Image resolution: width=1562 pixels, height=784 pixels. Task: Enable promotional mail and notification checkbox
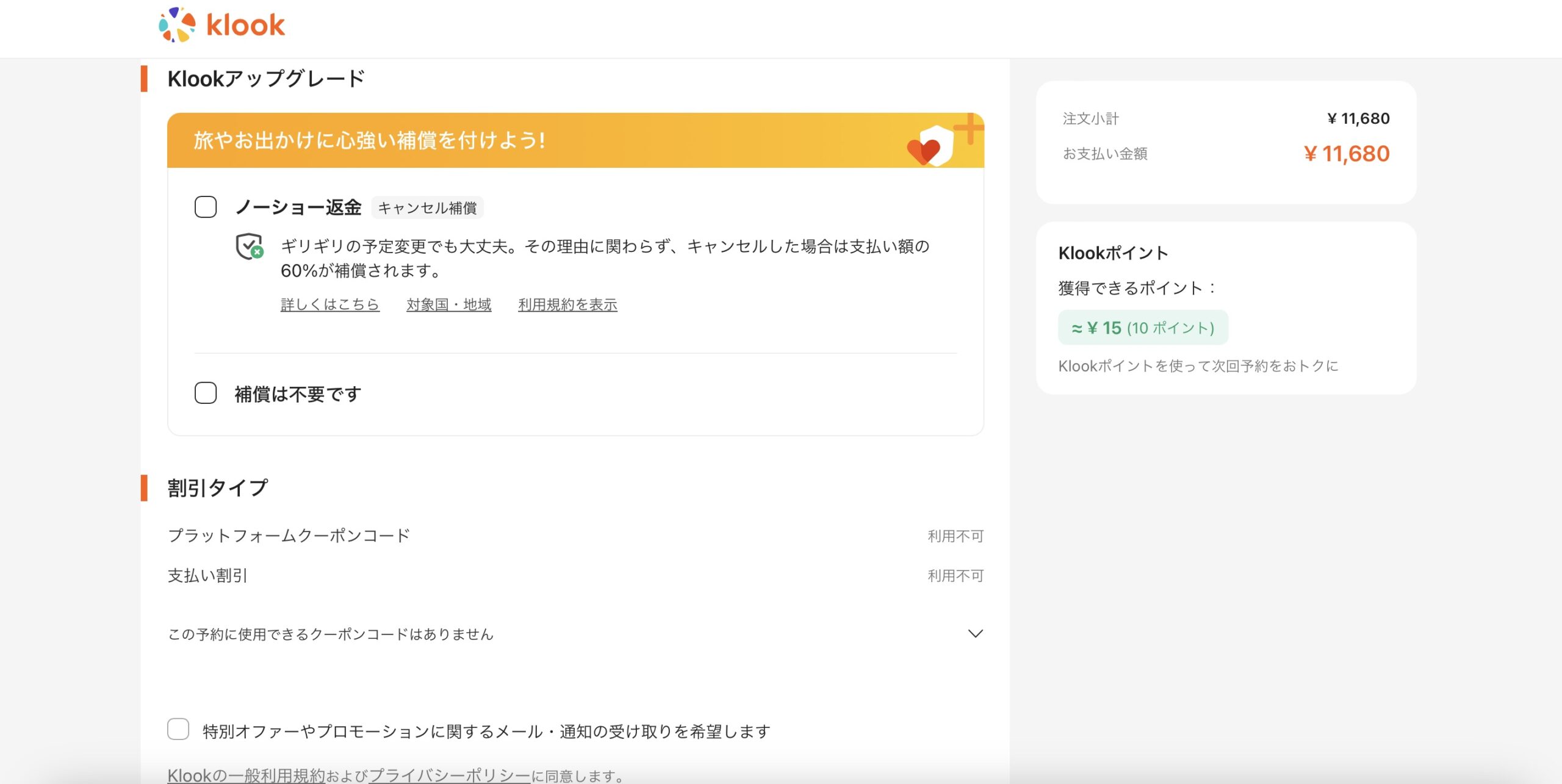178,729
